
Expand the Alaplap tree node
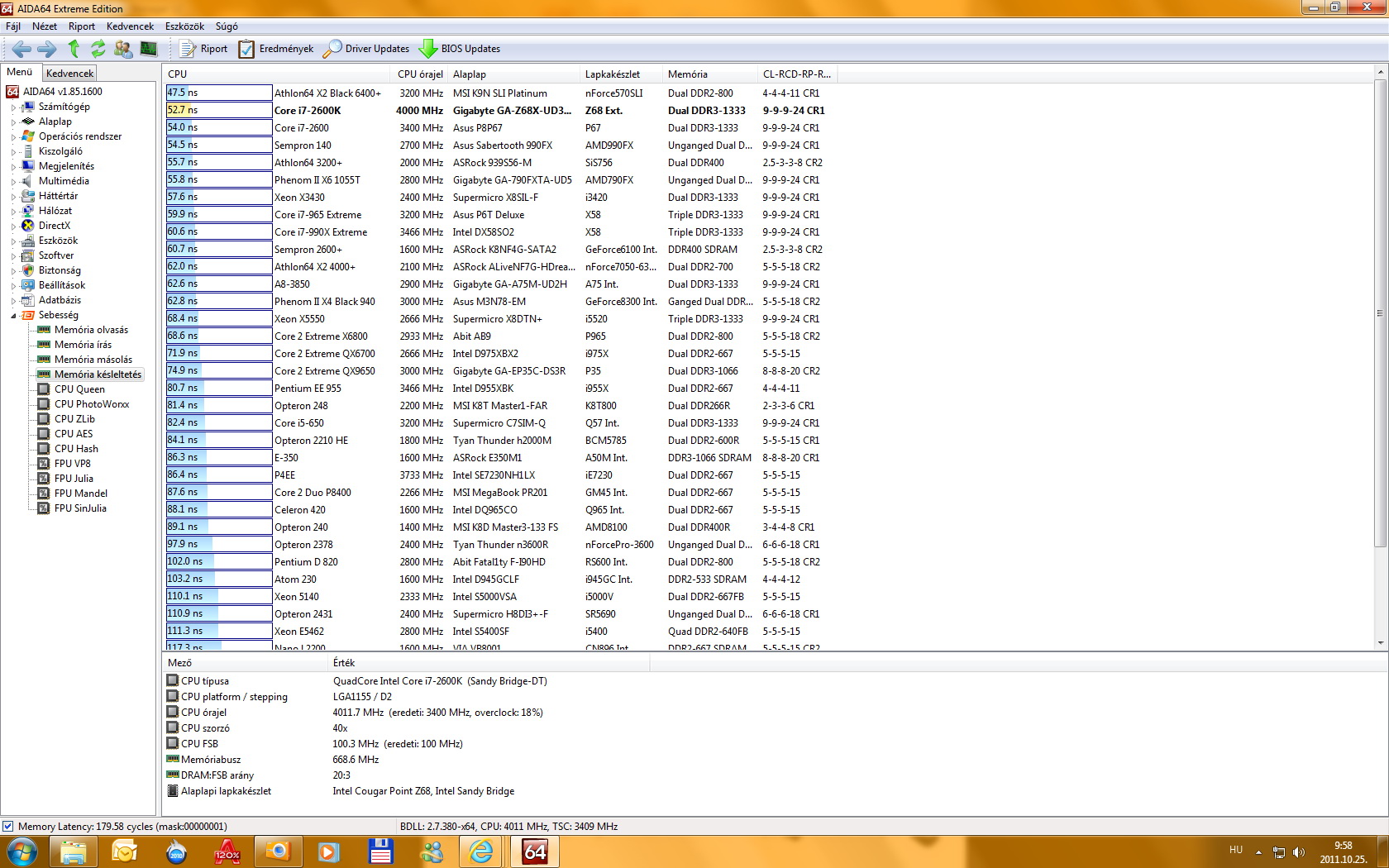[13, 122]
